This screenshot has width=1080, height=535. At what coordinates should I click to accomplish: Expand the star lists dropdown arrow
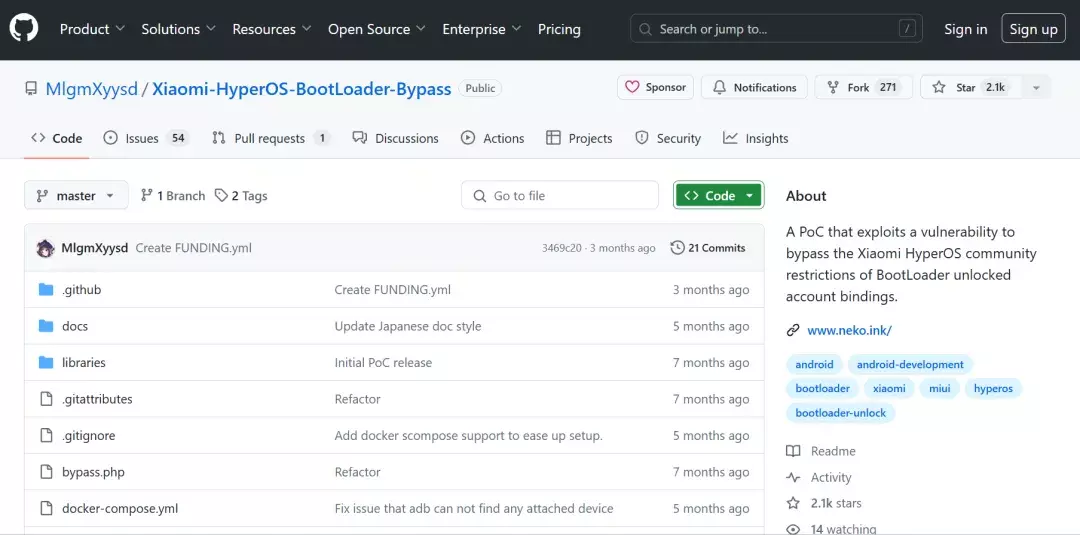(x=1036, y=88)
